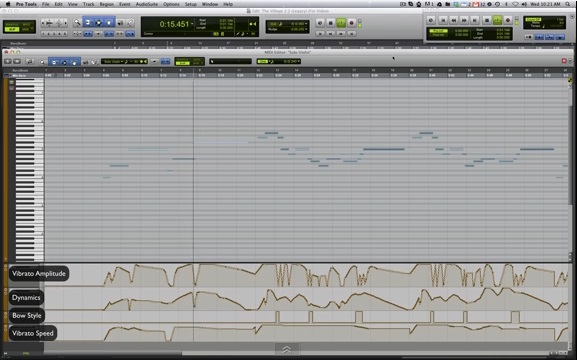Viewport: 577px width, 360px height.
Task: Click green Play button in Edit window transport
Action: pyautogui.click(x=341, y=23)
